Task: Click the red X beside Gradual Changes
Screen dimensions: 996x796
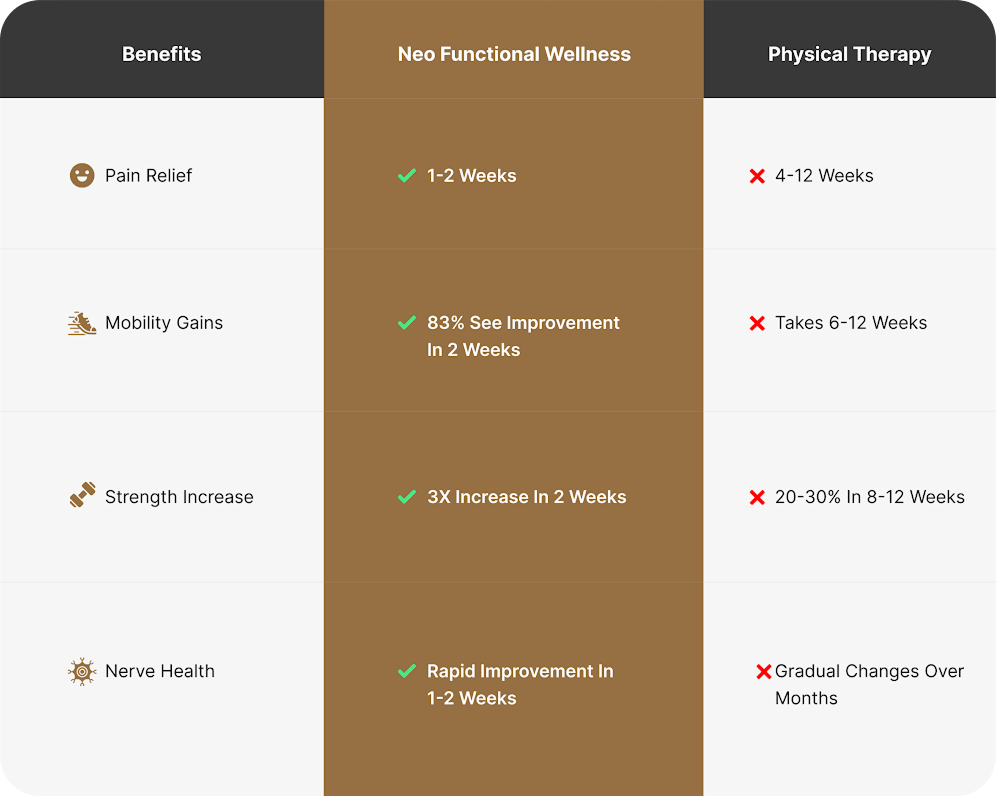Action: click(x=764, y=672)
